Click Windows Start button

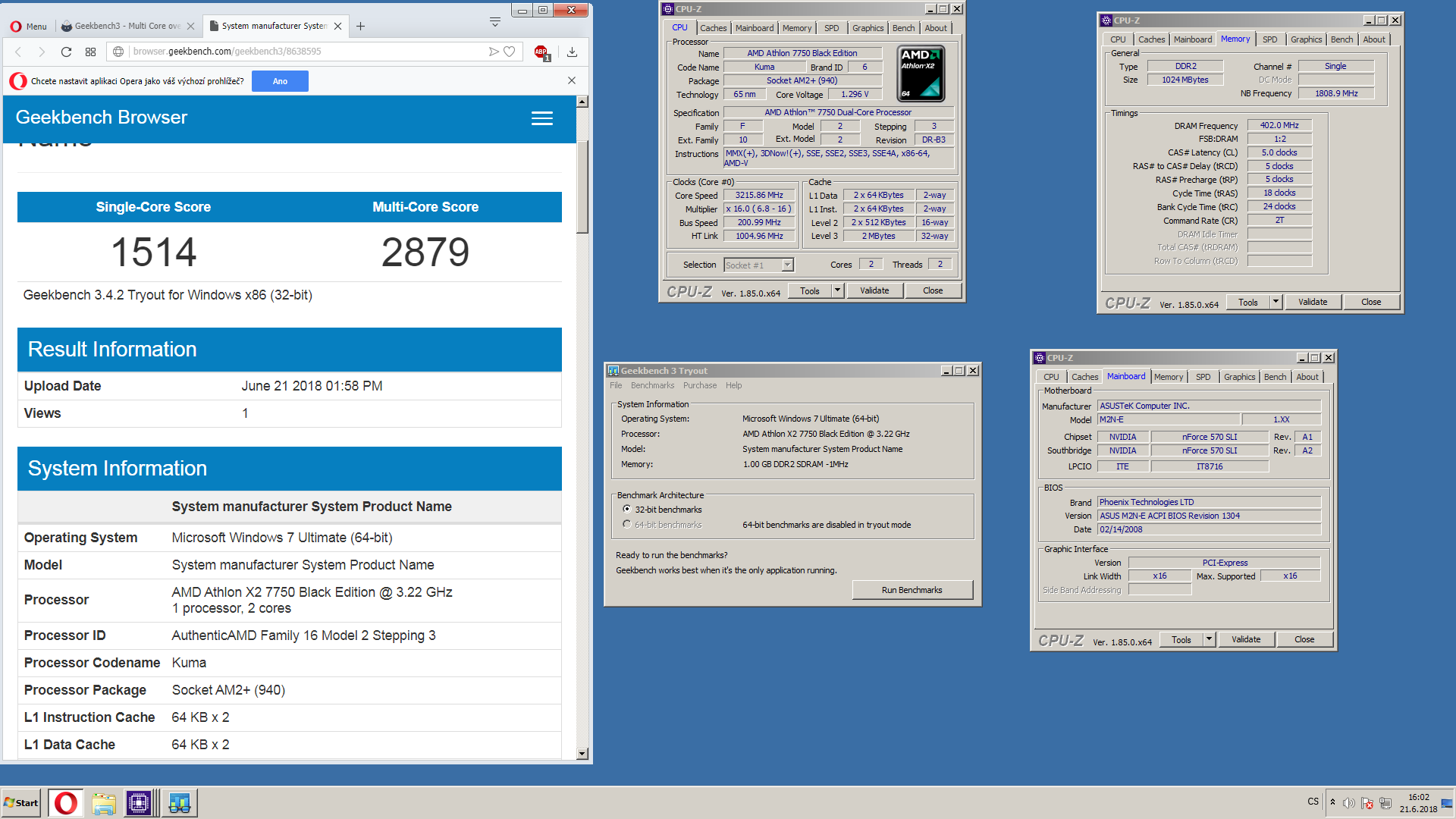pos(21,802)
